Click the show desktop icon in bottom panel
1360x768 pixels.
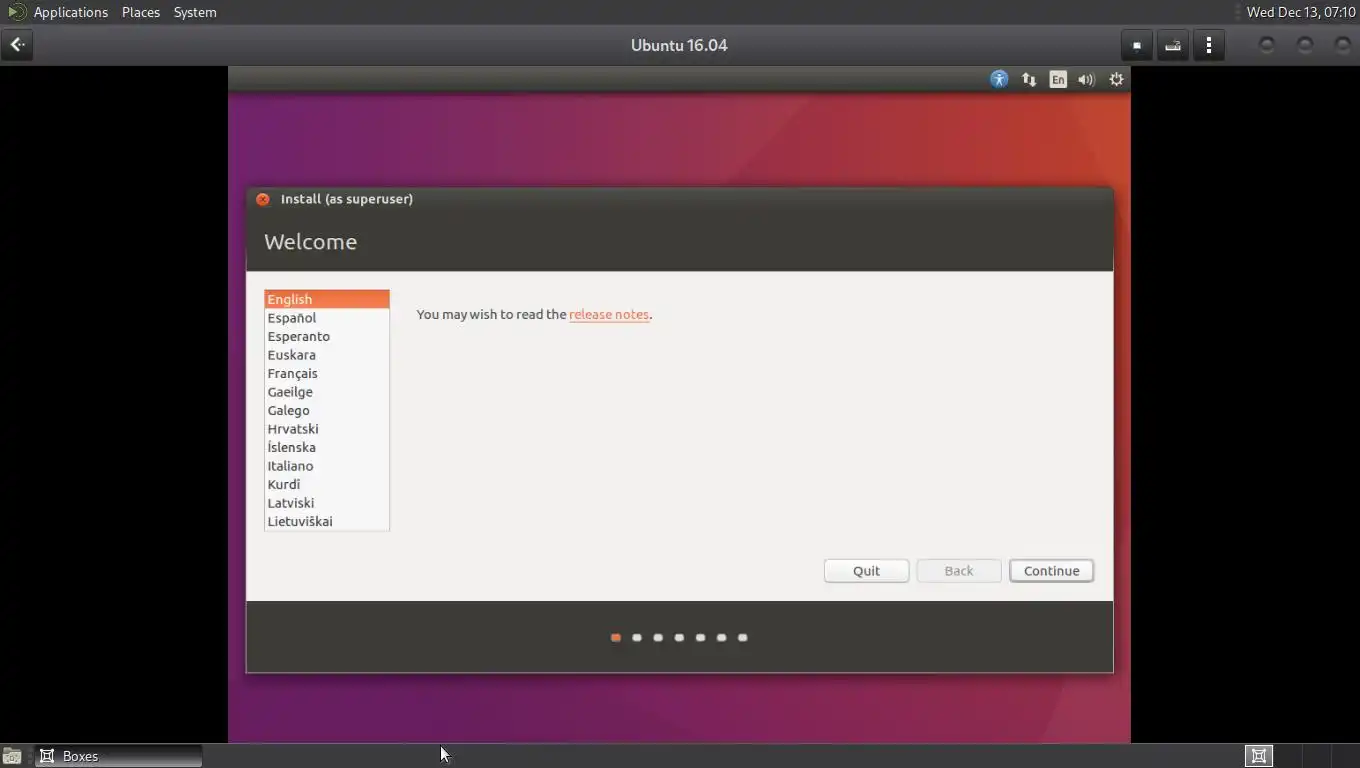click(x=12, y=756)
